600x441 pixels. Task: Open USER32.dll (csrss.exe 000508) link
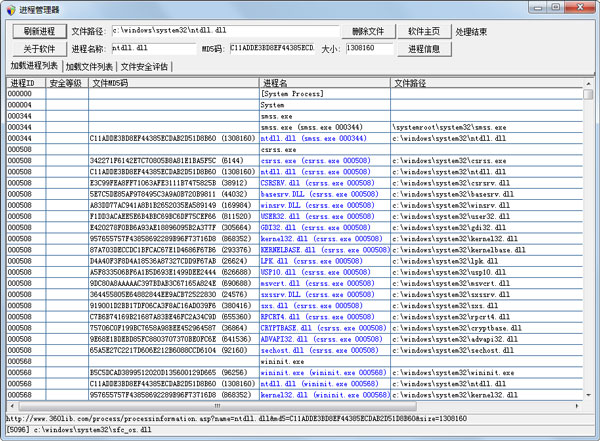click(x=318, y=216)
